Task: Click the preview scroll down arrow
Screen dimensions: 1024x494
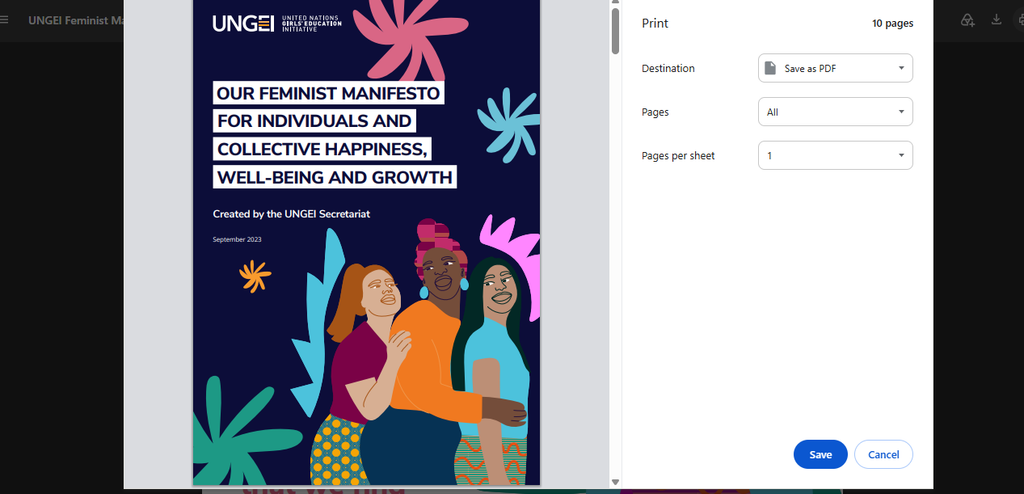Action: pyautogui.click(x=615, y=482)
